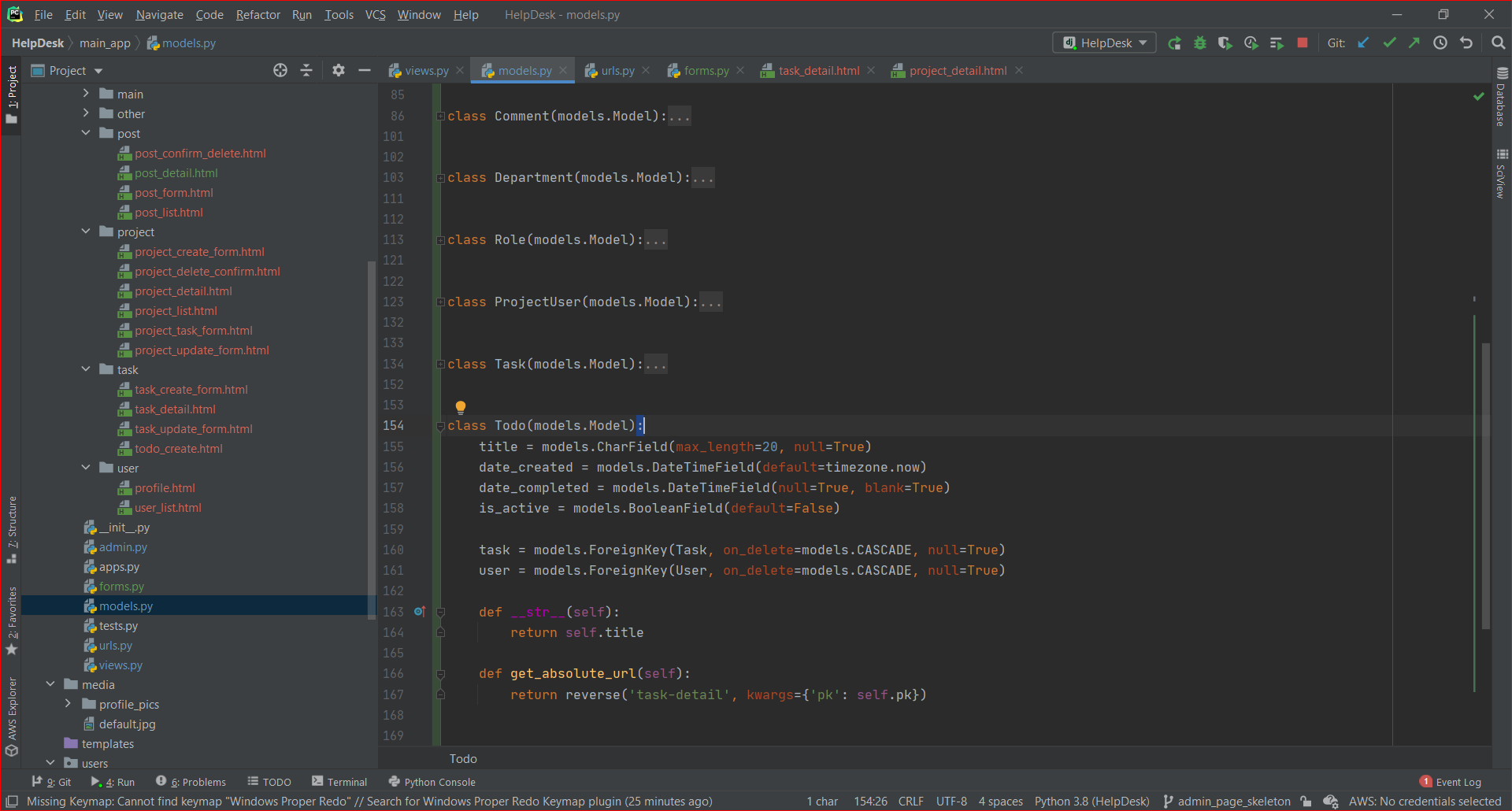
Task: Select admin.py in project tree
Action: tap(123, 547)
